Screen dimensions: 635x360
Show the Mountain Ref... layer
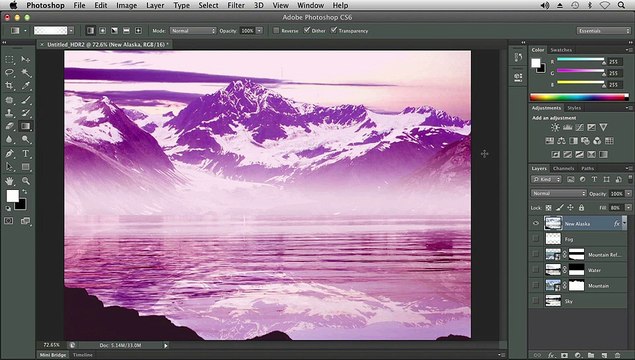[x=536, y=254]
